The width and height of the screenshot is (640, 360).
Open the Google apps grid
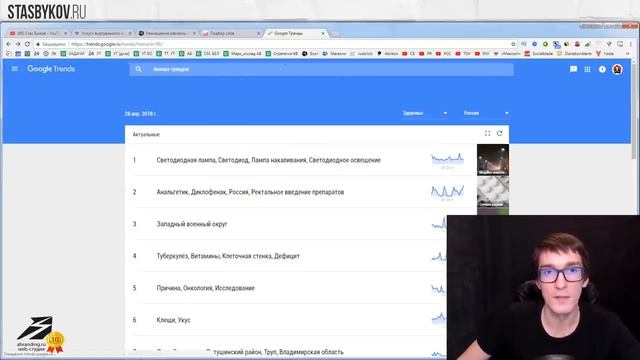click(x=587, y=69)
